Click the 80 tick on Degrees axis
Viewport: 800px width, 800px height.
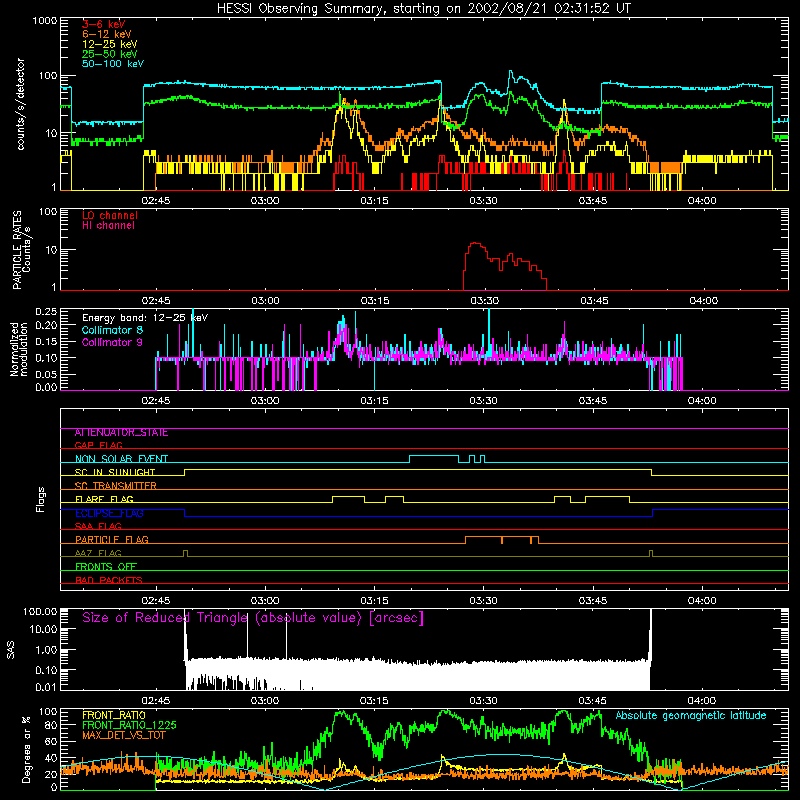point(51,725)
